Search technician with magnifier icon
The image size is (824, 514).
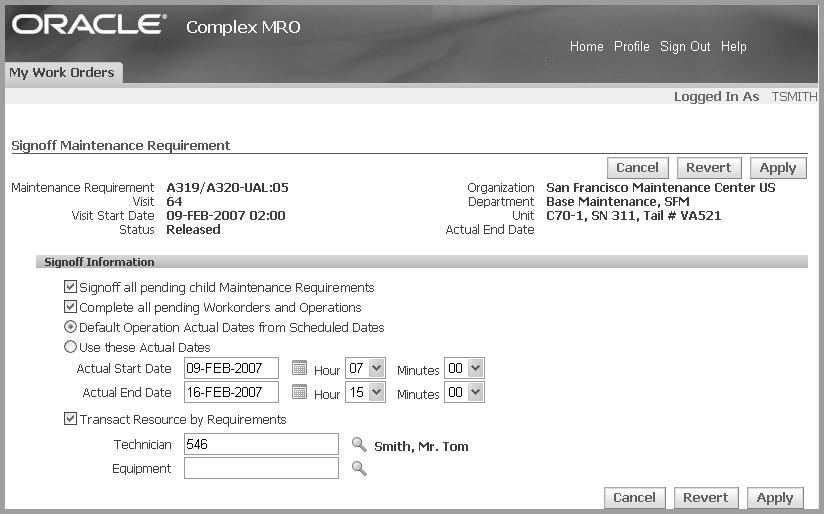coord(359,445)
